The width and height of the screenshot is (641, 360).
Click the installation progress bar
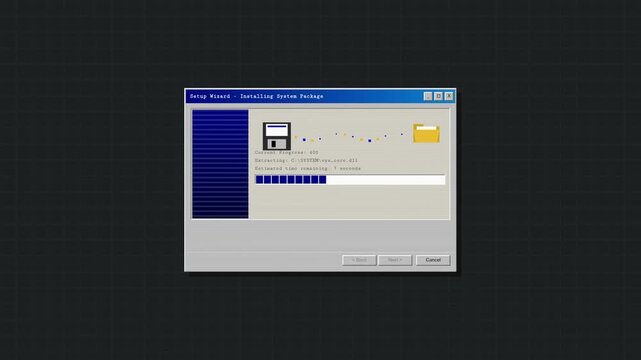pos(350,179)
